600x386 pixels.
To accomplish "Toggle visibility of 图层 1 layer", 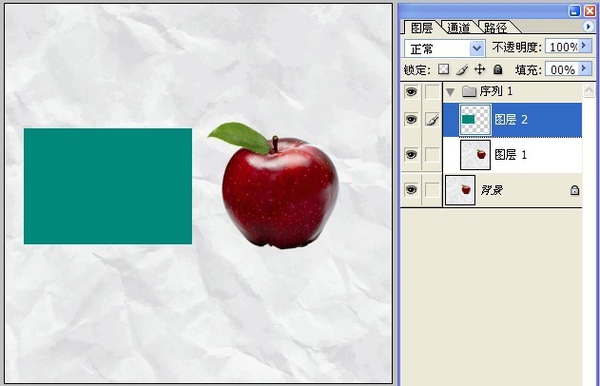I will tap(411, 155).
